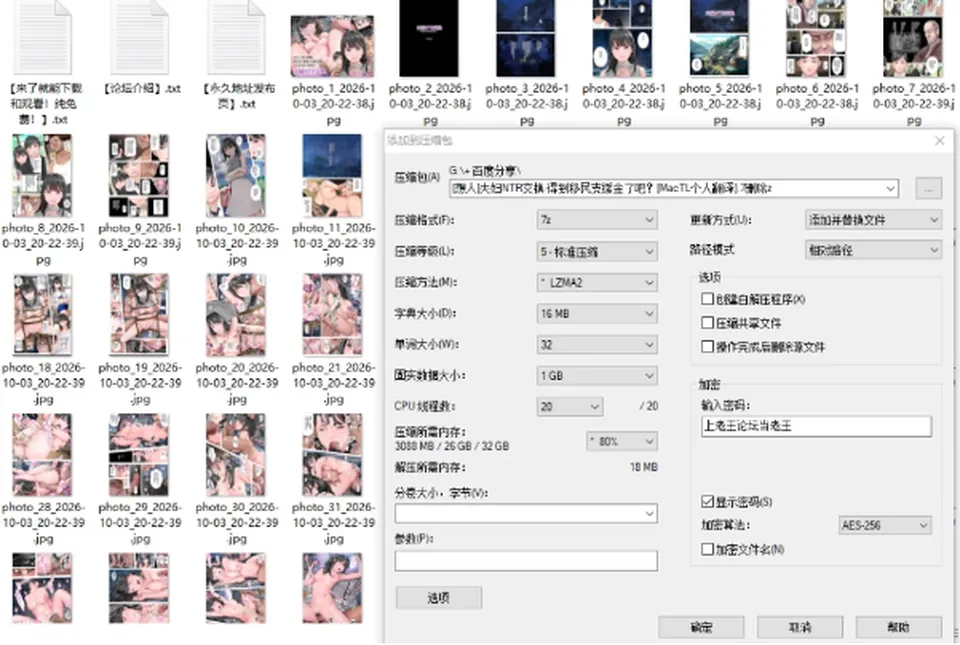Click into the 输入密码 password field
Screen dimensions: 960x645
[x=816, y=426]
